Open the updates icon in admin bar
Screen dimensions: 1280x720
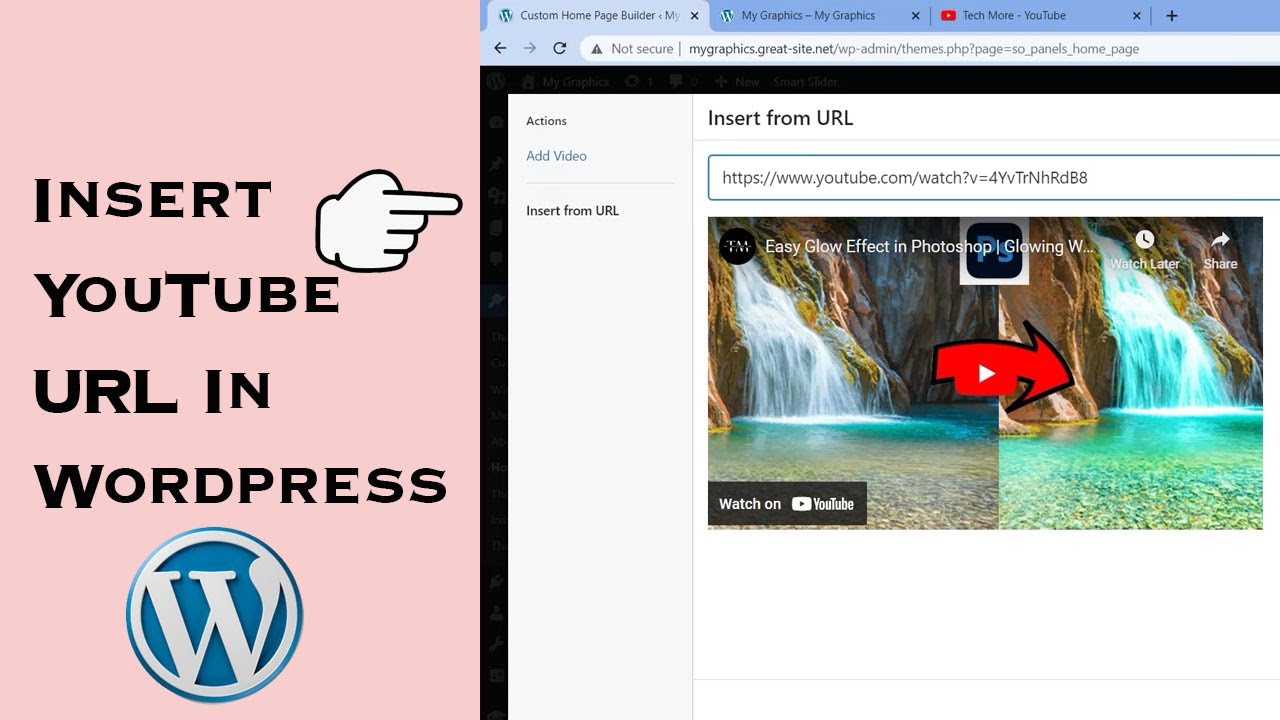point(638,82)
